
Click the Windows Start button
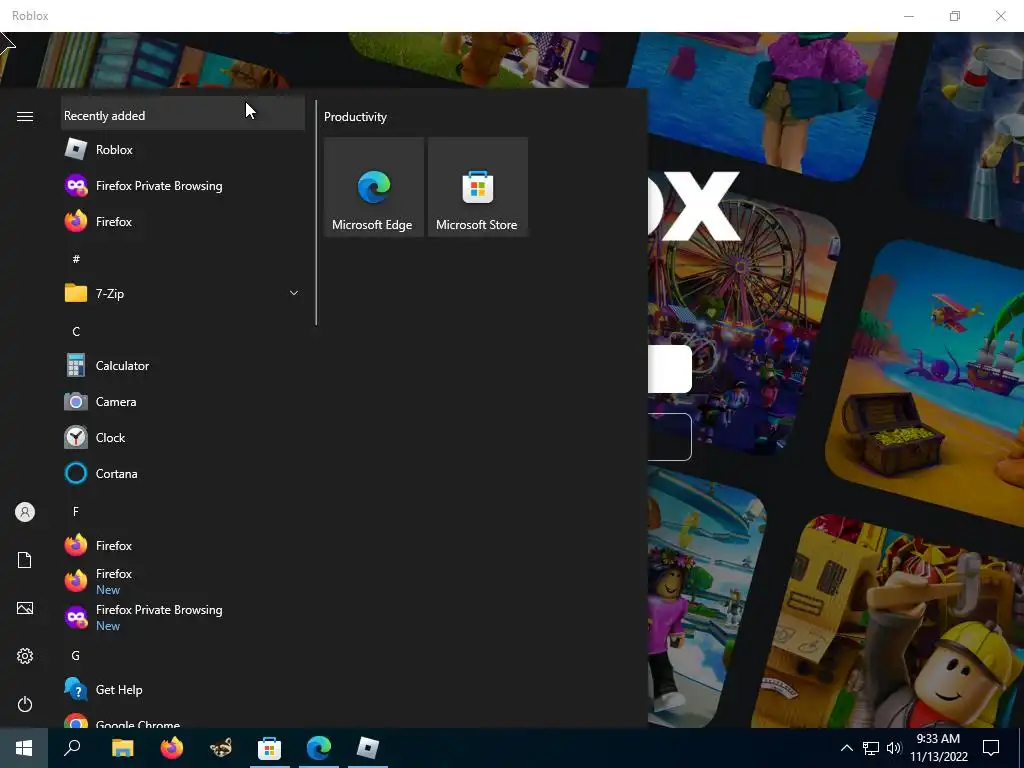(x=24, y=748)
